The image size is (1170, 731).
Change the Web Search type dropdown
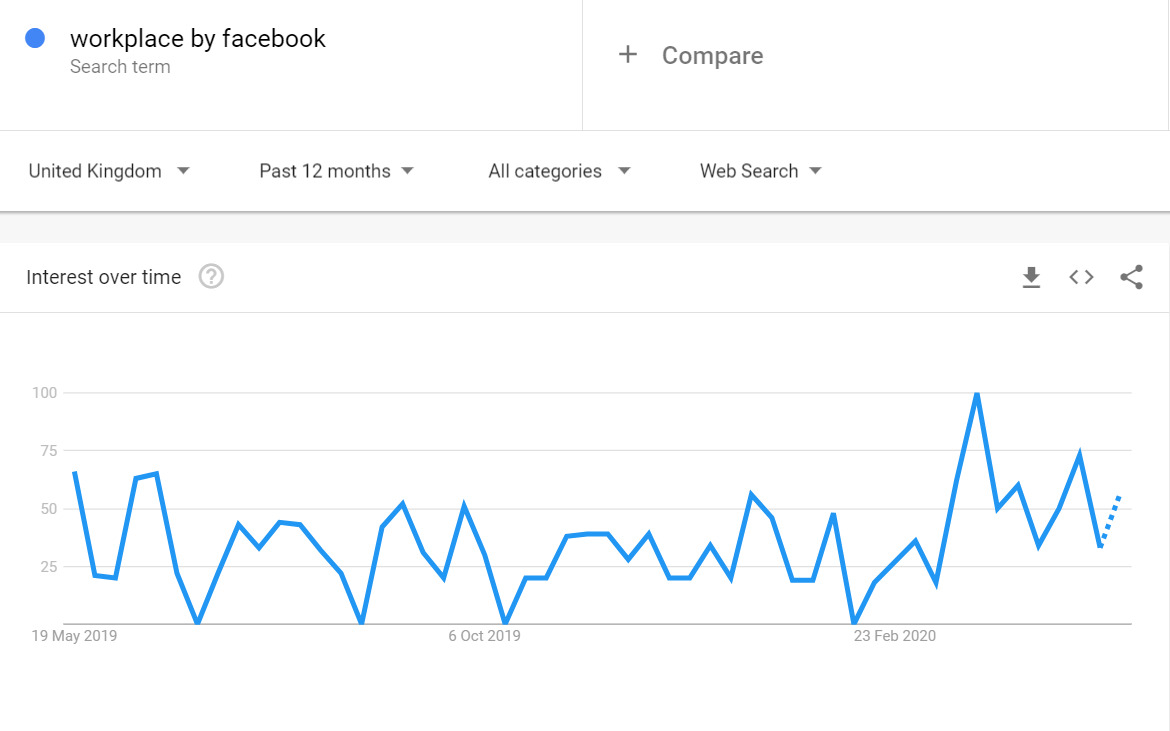(760, 171)
